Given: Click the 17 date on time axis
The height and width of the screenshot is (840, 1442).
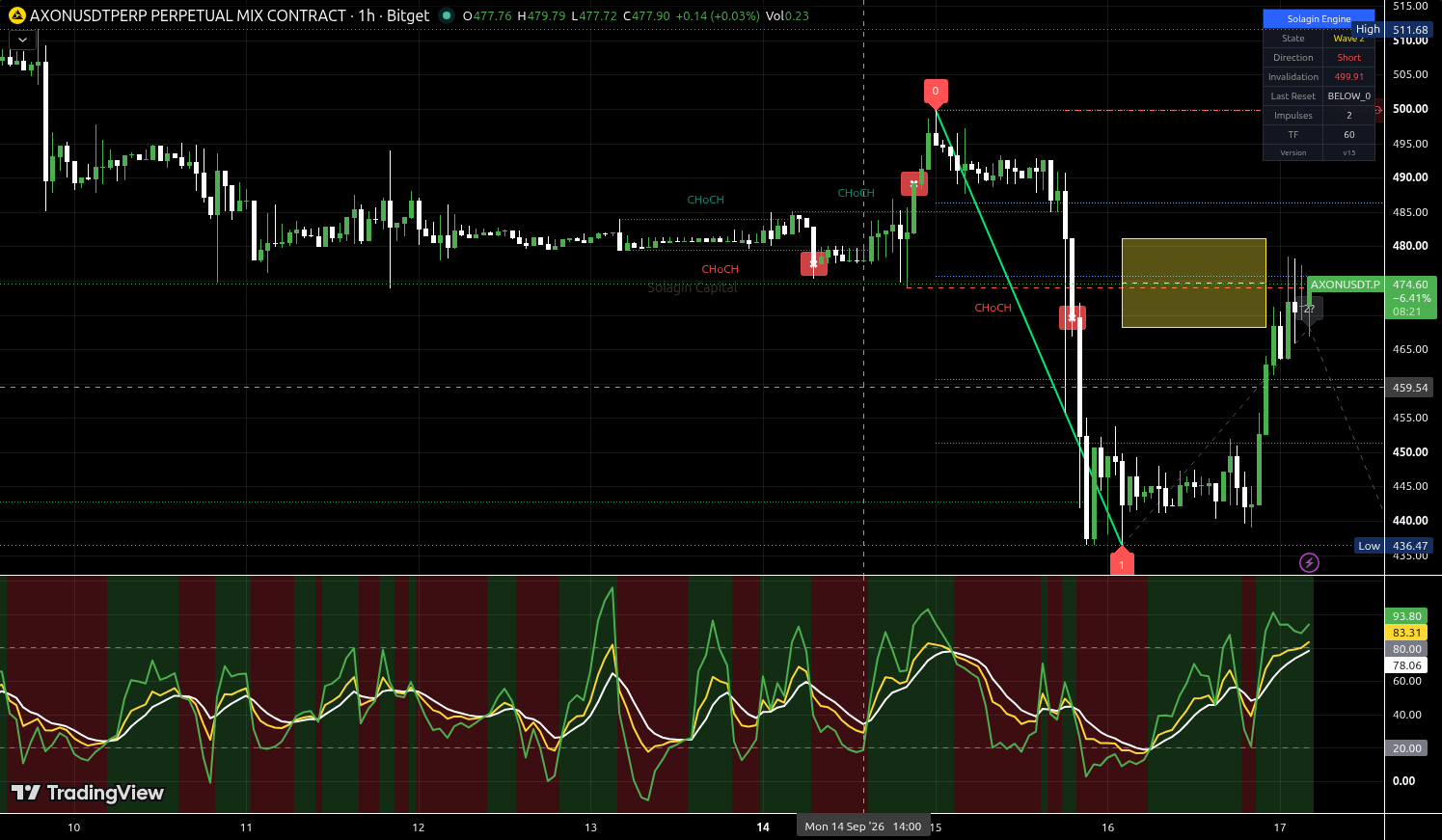Looking at the screenshot, I should pyautogui.click(x=1280, y=827).
